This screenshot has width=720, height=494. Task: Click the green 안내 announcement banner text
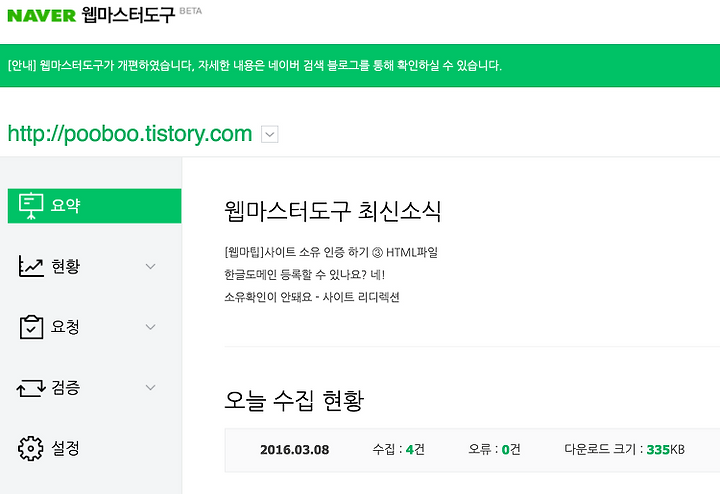point(255,65)
